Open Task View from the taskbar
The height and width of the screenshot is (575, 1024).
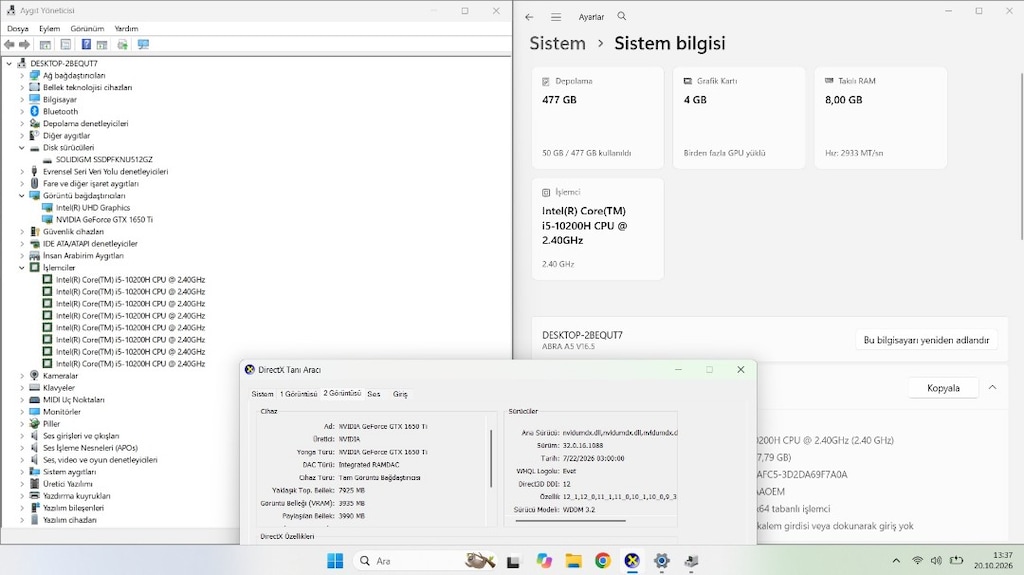coord(513,561)
